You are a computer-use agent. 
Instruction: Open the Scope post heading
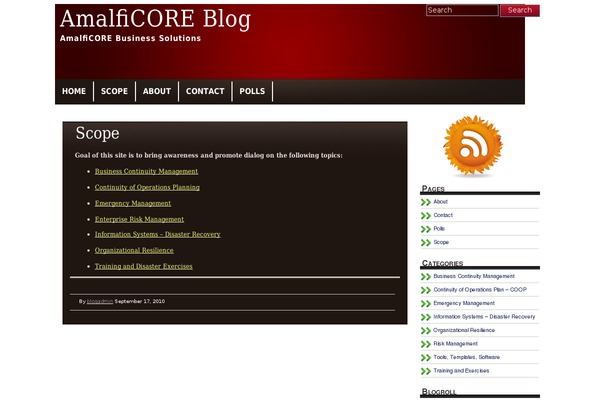coord(97,133)
